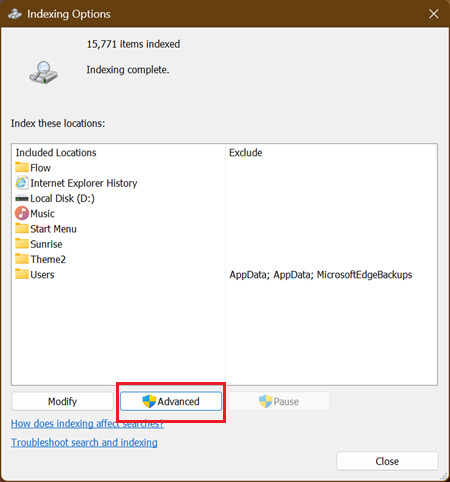Open the Modify locations dialog
450x482 pixels.
[x=62, y=401]
